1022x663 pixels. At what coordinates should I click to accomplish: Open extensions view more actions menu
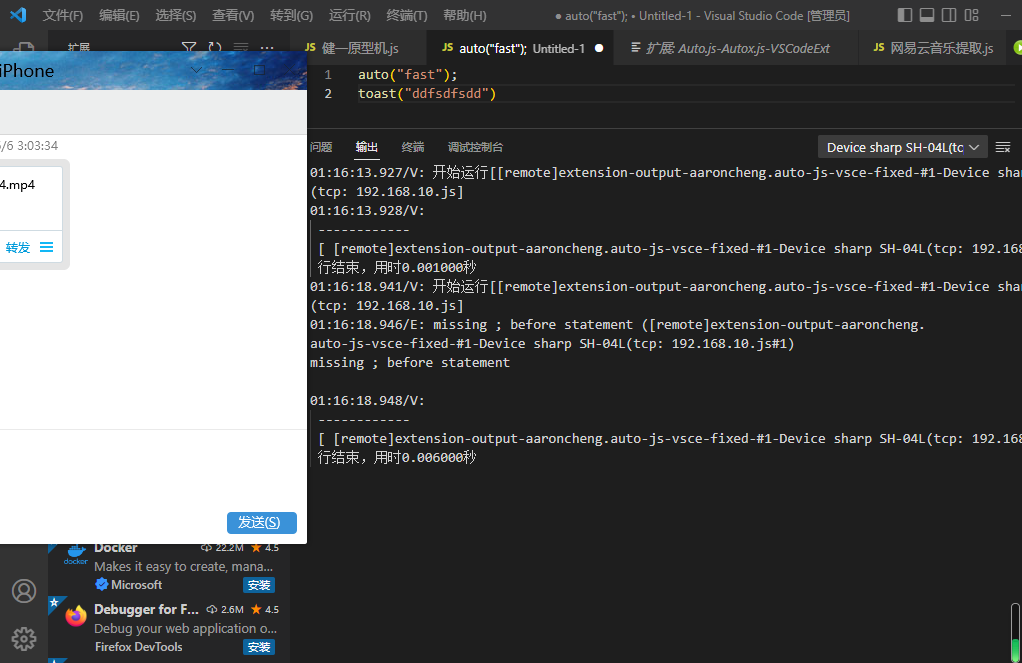pos(267,48)
